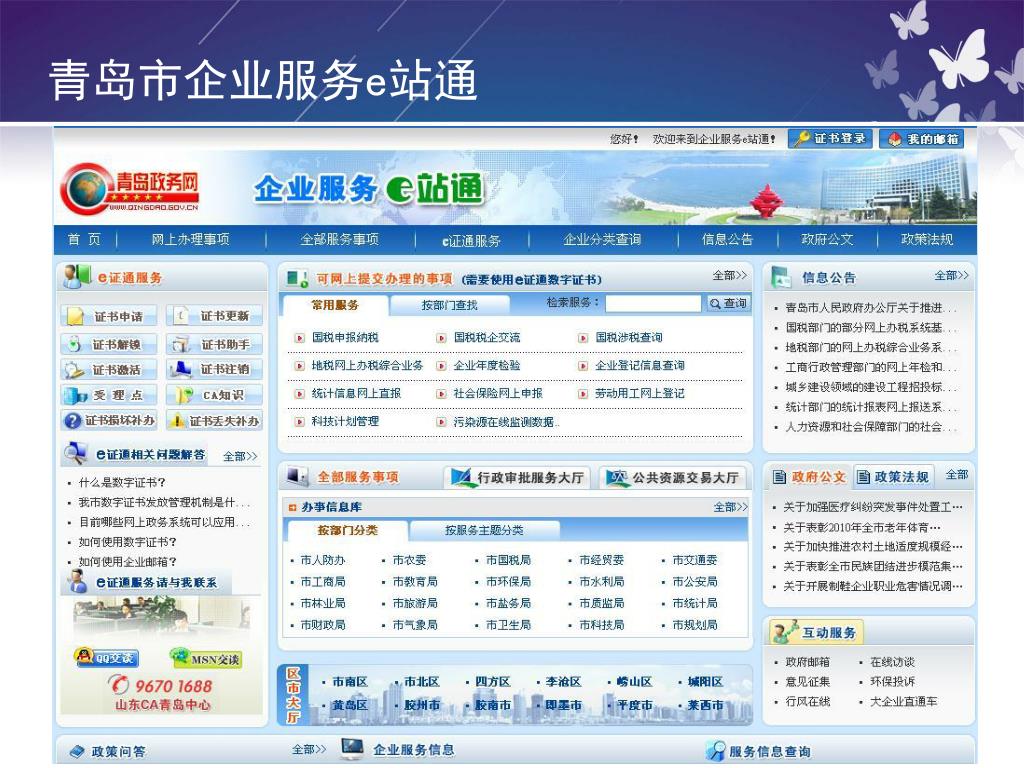Open the 证书助手 icon button
This screenshot has height=768, width=1024.
tap(215, 344)
